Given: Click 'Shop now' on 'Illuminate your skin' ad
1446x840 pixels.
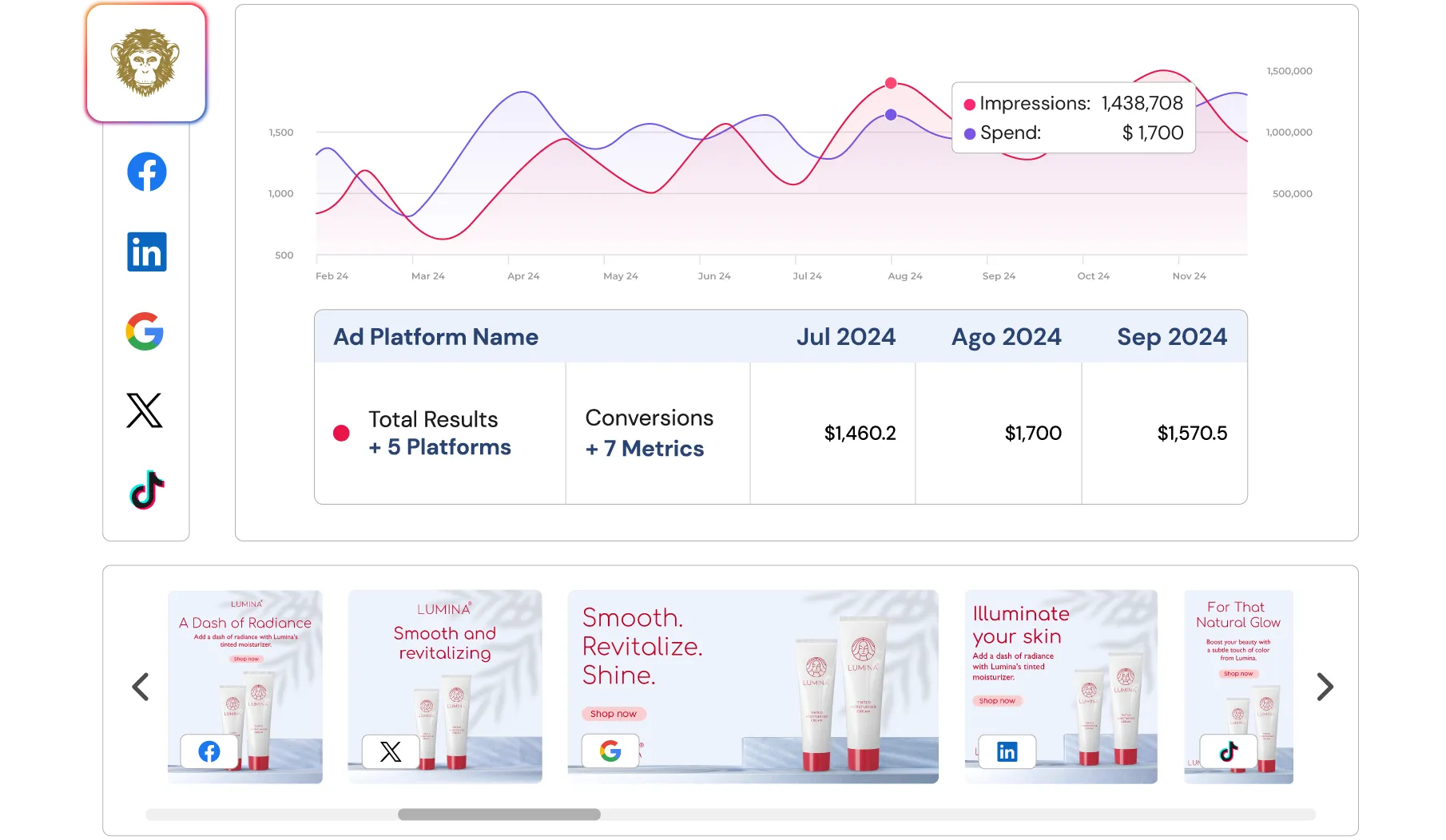Looking at the screenshot, I should pos(997,701).
